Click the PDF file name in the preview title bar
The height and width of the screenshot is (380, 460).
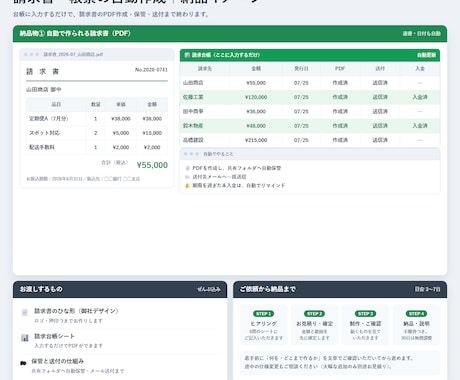tap(73, 54)
